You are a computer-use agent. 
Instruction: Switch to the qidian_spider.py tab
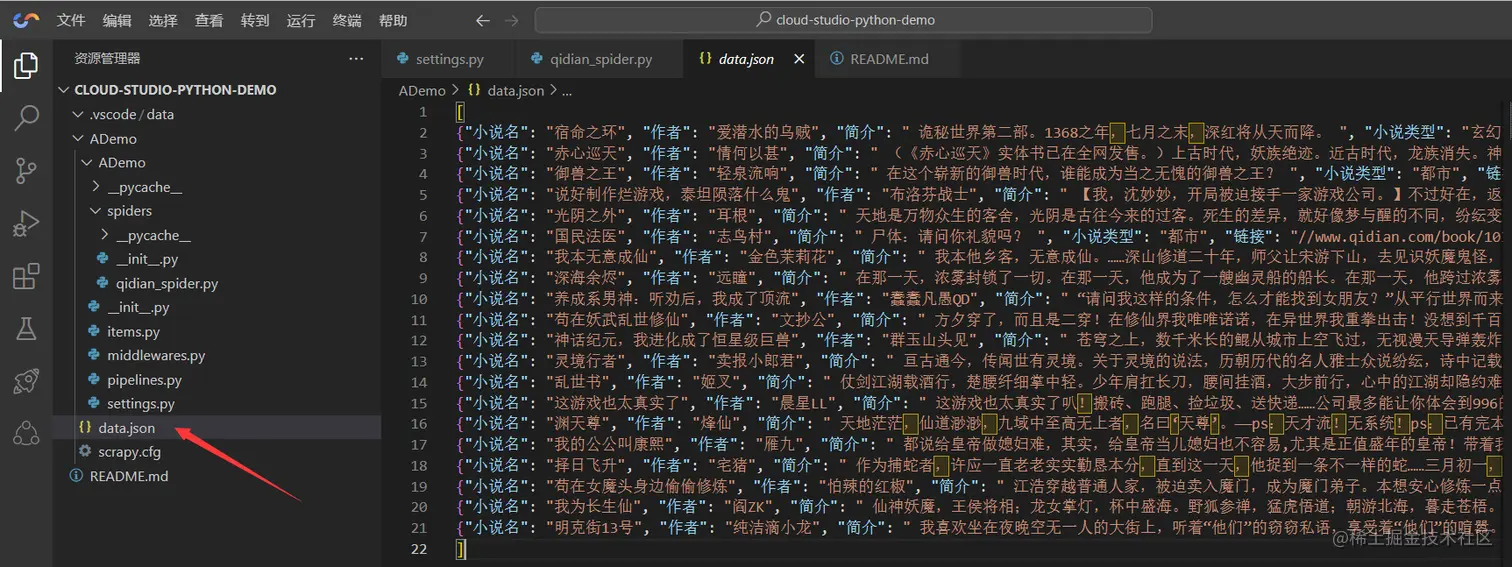click(600, 59)
